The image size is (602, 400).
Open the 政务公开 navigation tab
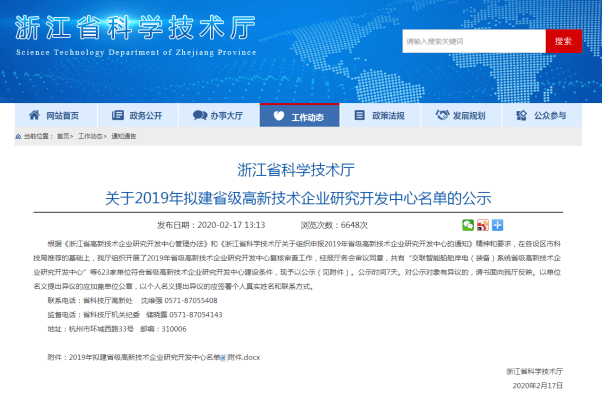pos(144,116)
